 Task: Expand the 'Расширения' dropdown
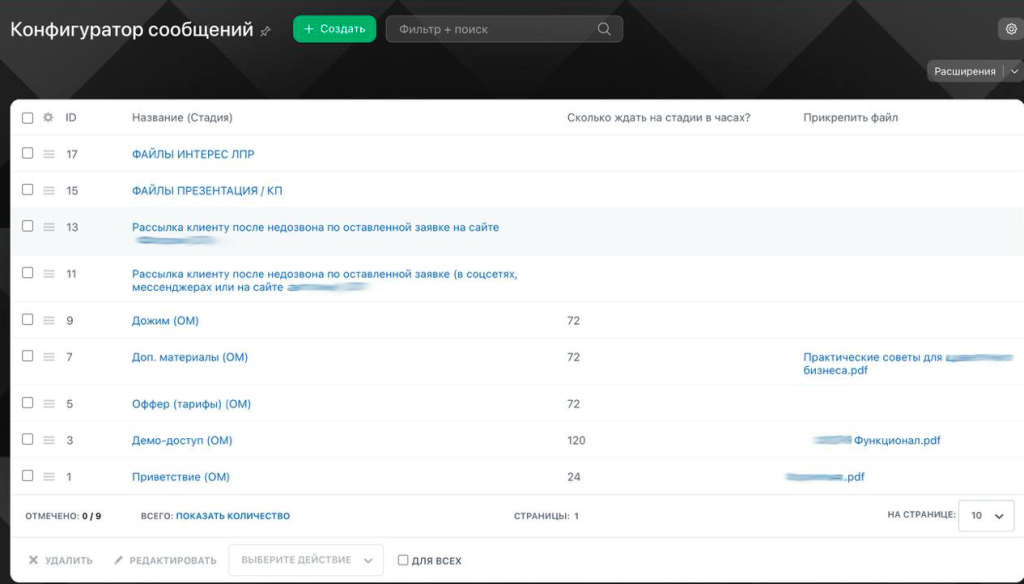pyautogui.click(x=1014, y=71)
